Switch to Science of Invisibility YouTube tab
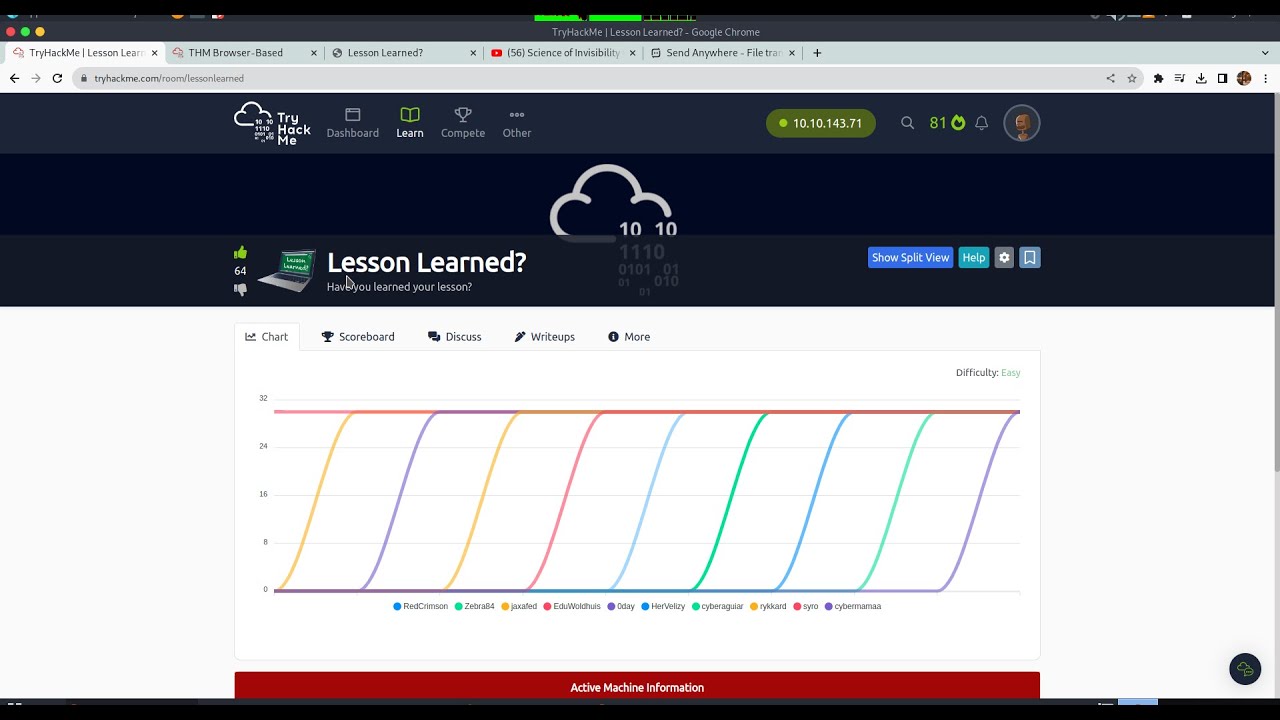The height and width of the screenshot is (720, 1280). click(563, 53)
